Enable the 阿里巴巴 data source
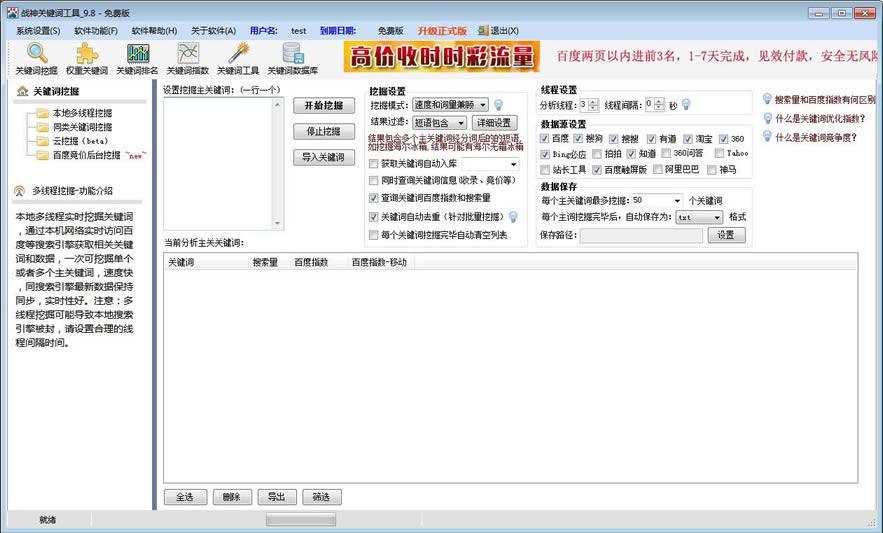The height and width of the screenshot is (533, 883). pos(658,170)
